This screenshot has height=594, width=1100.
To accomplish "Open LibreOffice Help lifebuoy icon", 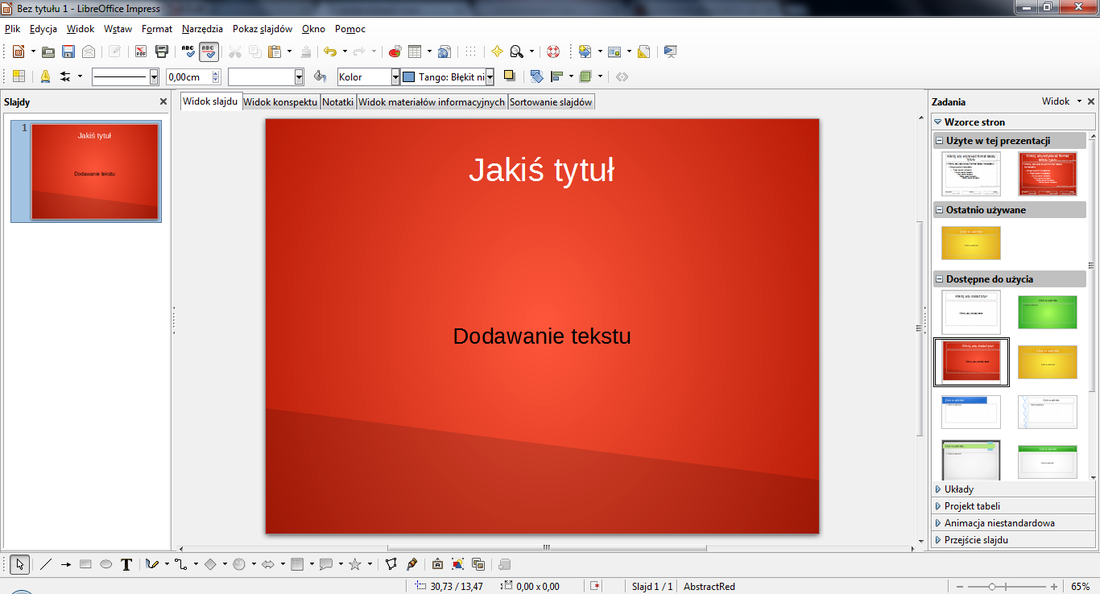I will click(553, 51).
